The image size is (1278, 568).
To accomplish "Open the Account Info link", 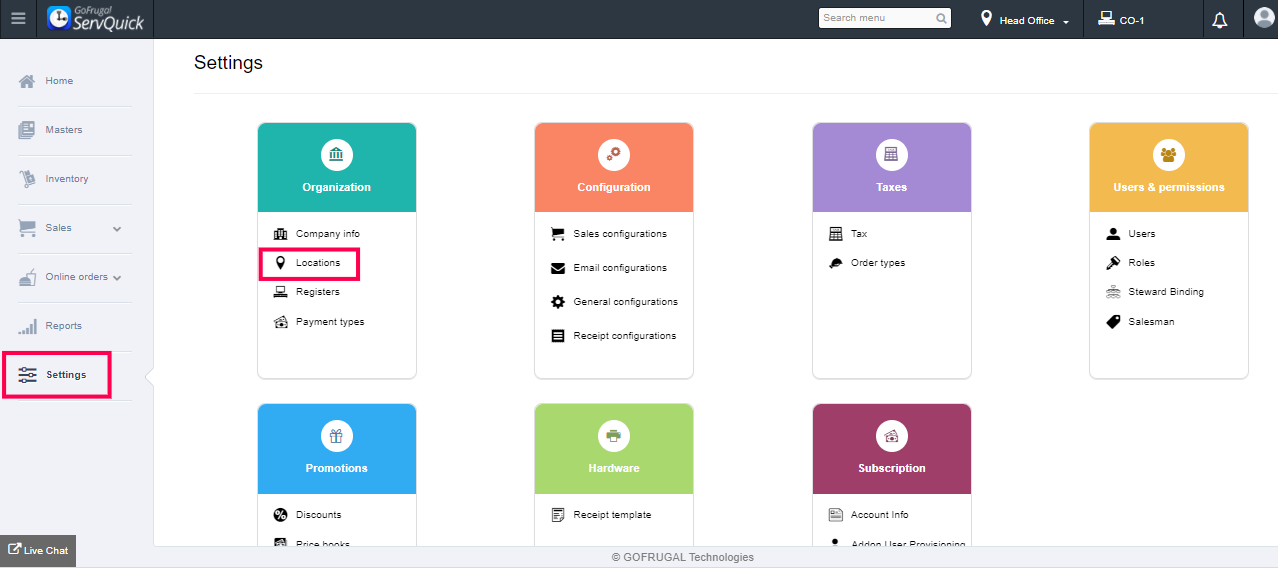I will click(880, 515).
